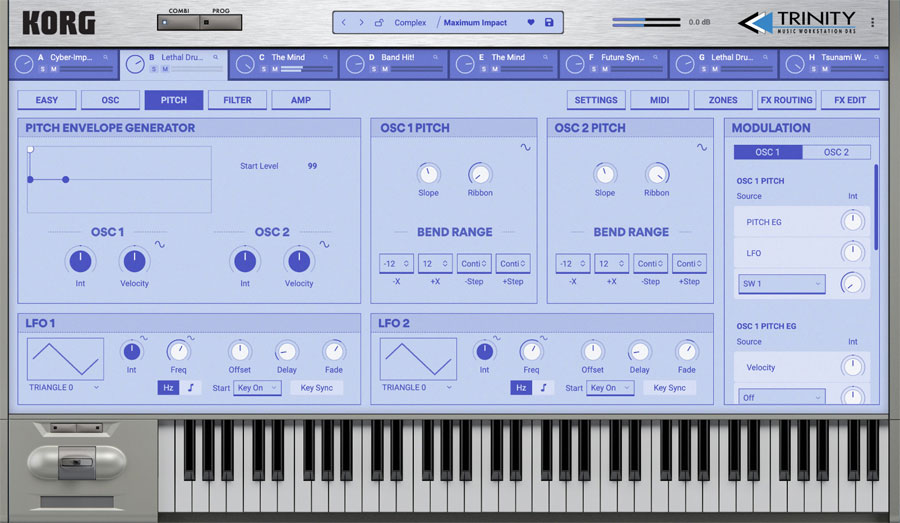
Task: Search timbre D Band Hit! magnifier icon
Action: click(436, 57)
